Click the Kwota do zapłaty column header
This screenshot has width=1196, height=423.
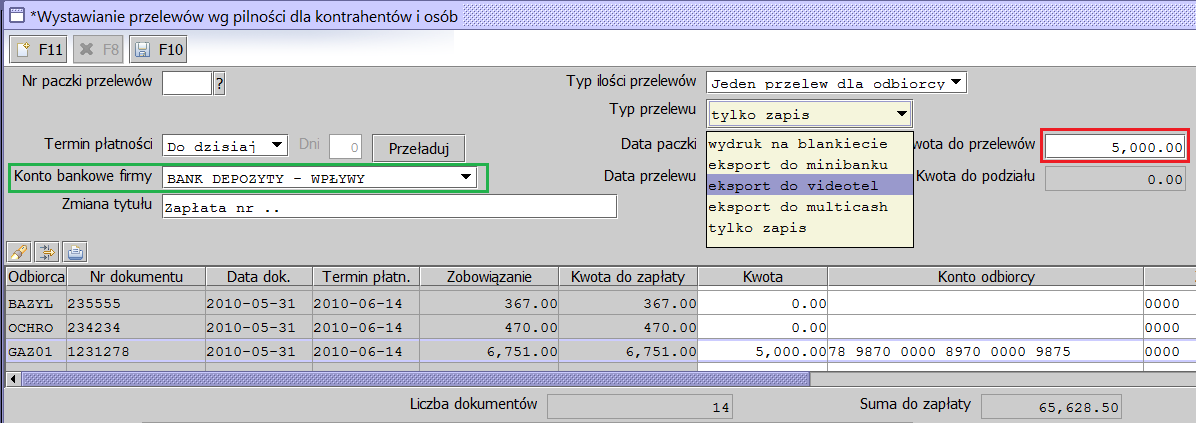629,277
